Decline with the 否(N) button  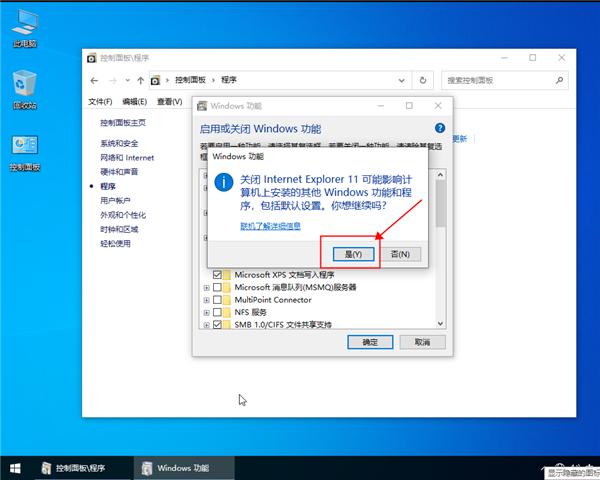coord(400,254)
